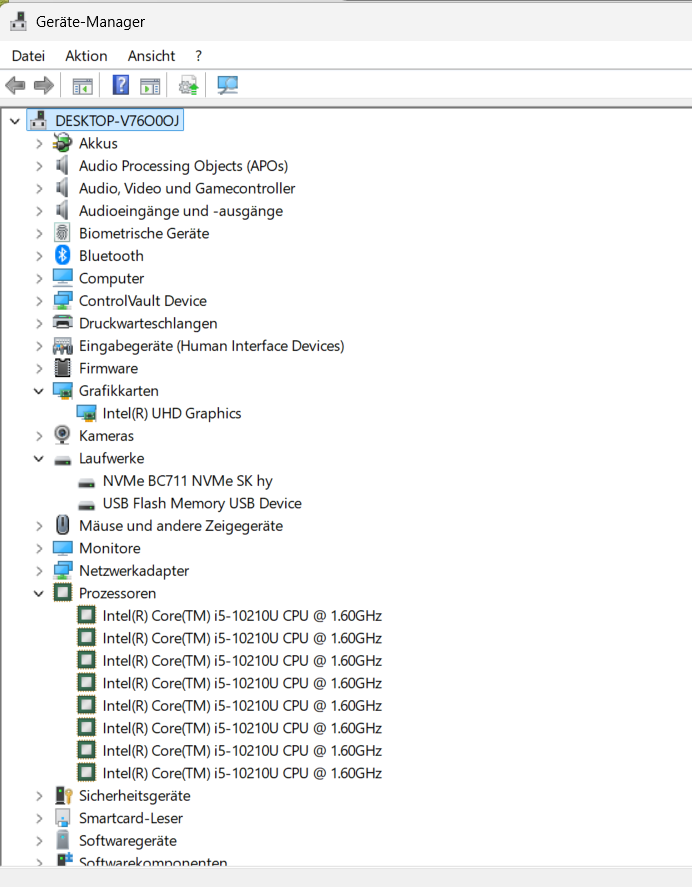Click the Biometrische Geräte fingerprint icon
Screen dimensions: 692x887
point(62,233)
